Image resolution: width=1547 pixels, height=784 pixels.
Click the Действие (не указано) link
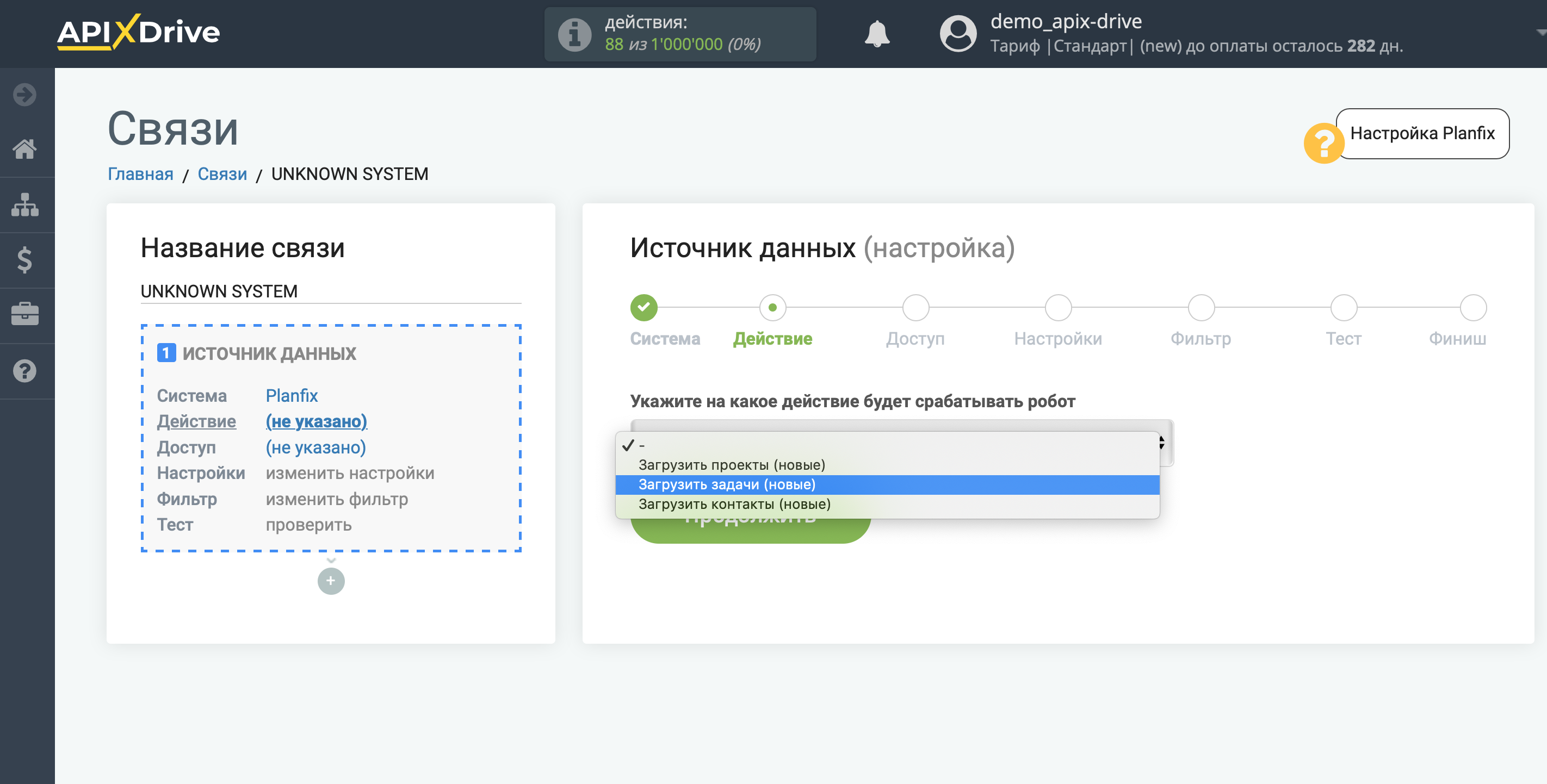[317, 421]
